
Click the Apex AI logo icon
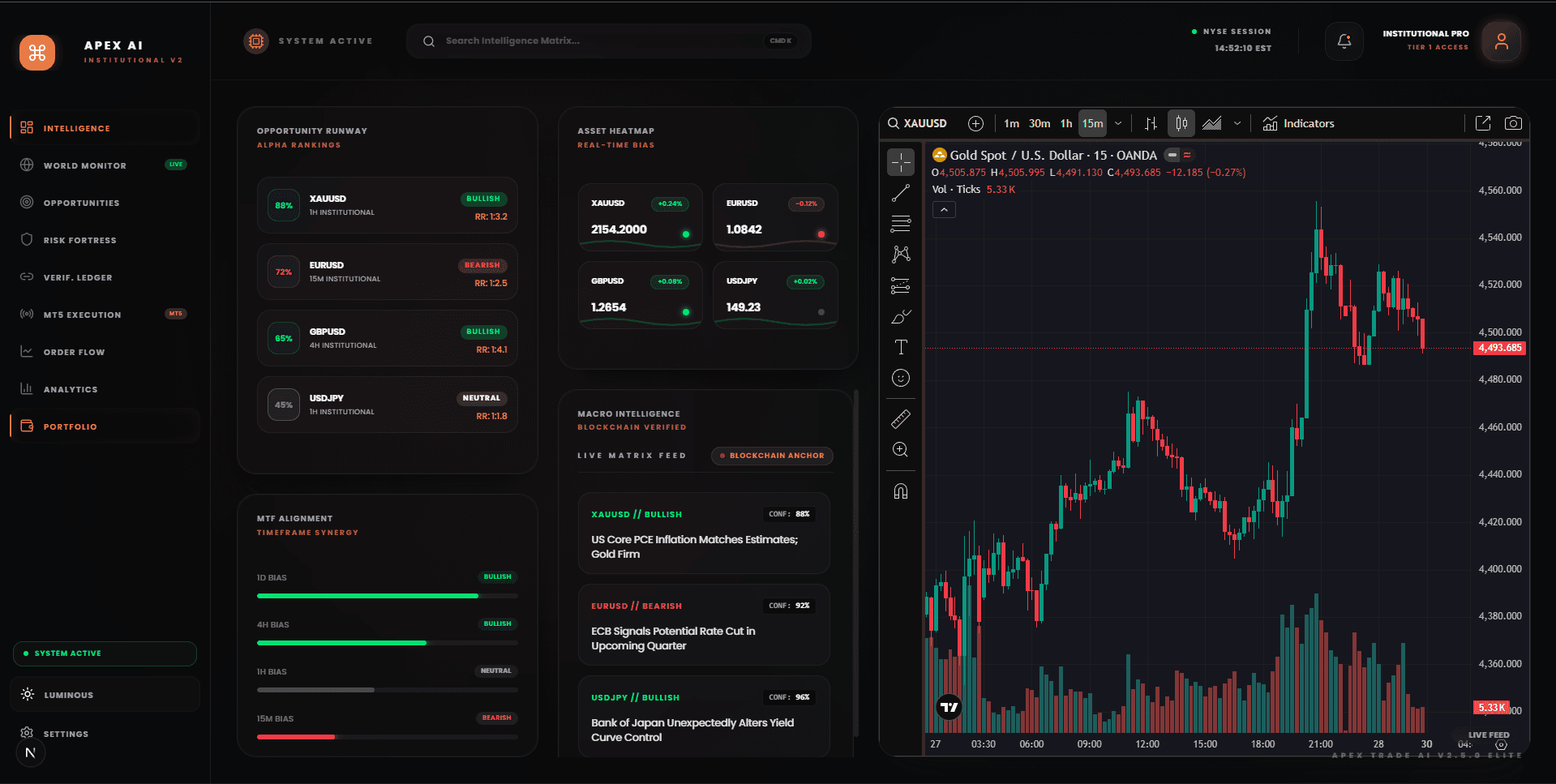pos(37,53)
